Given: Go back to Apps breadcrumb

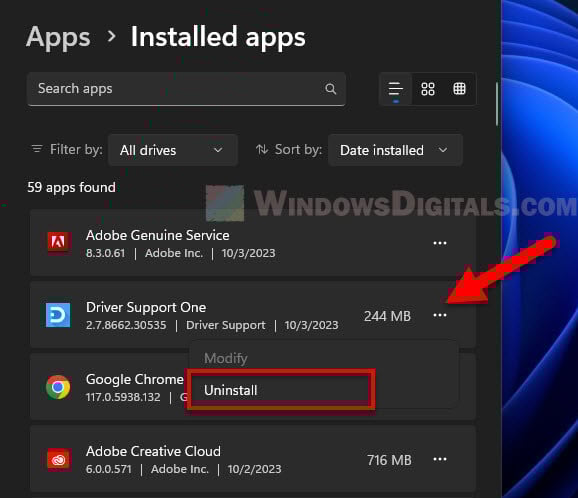Looking at the screenshot, I should tap(58, 37).
